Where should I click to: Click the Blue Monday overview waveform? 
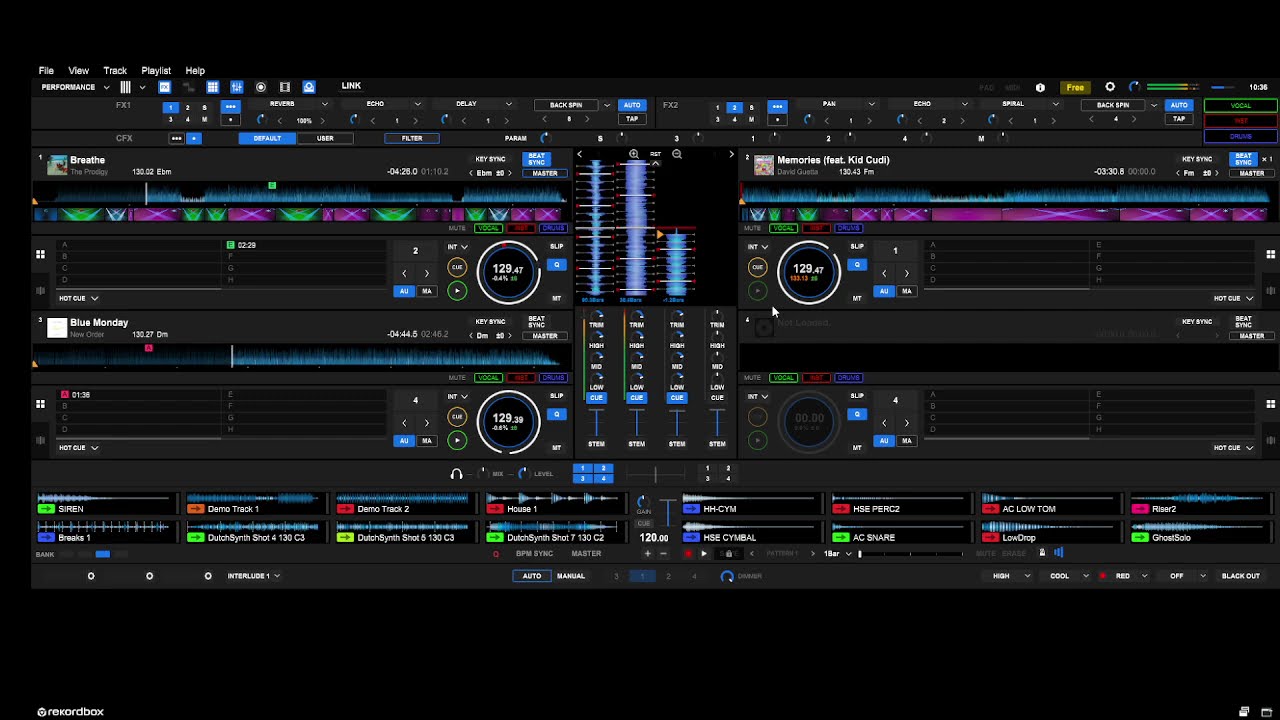pyautogui.click(x=300, y=356)
